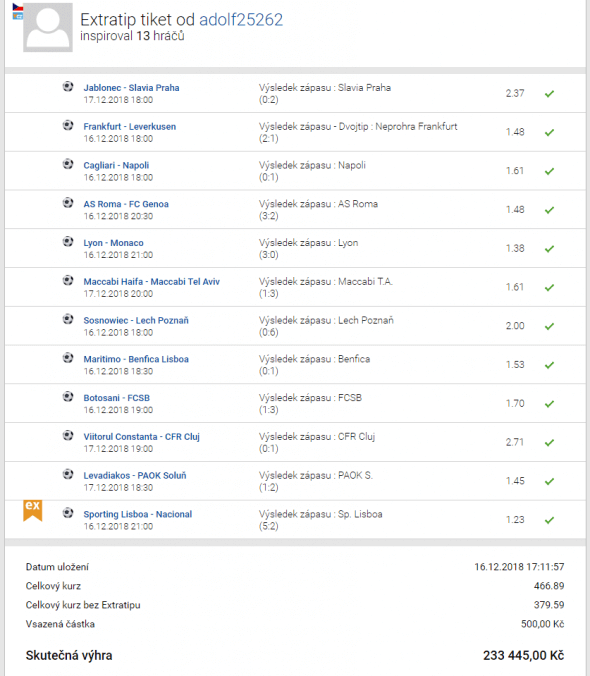Open Sporting Lisboa - Nacional match
Image resolution: width=590 pixels, height=676 pixels.
[x=138, y=514]
